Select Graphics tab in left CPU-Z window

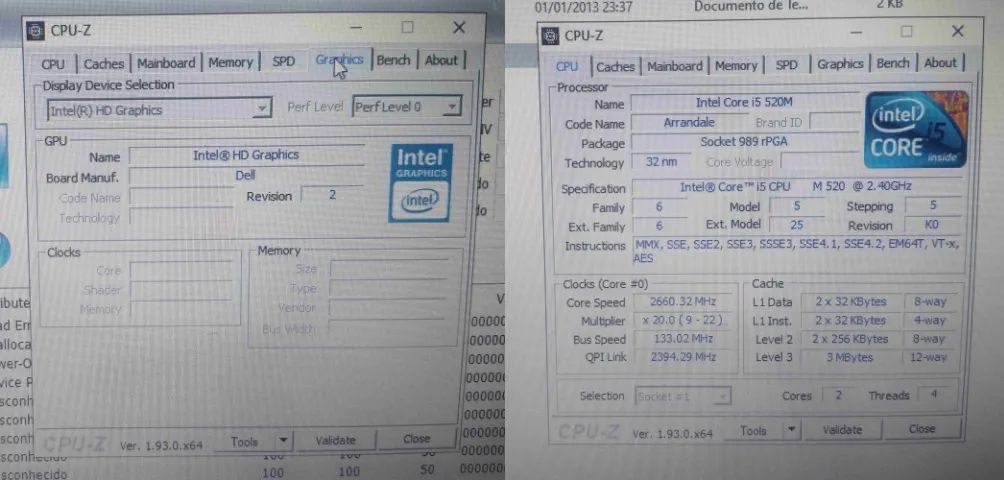(x=339, y=60)
